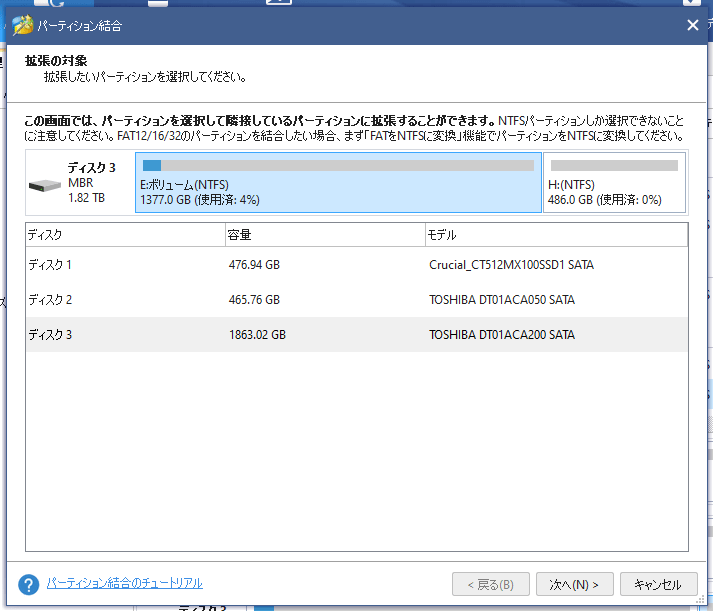Click the blue question mark help icon
Image resolution: width=713 pixels, height=611 pixels.
(29, 585)
